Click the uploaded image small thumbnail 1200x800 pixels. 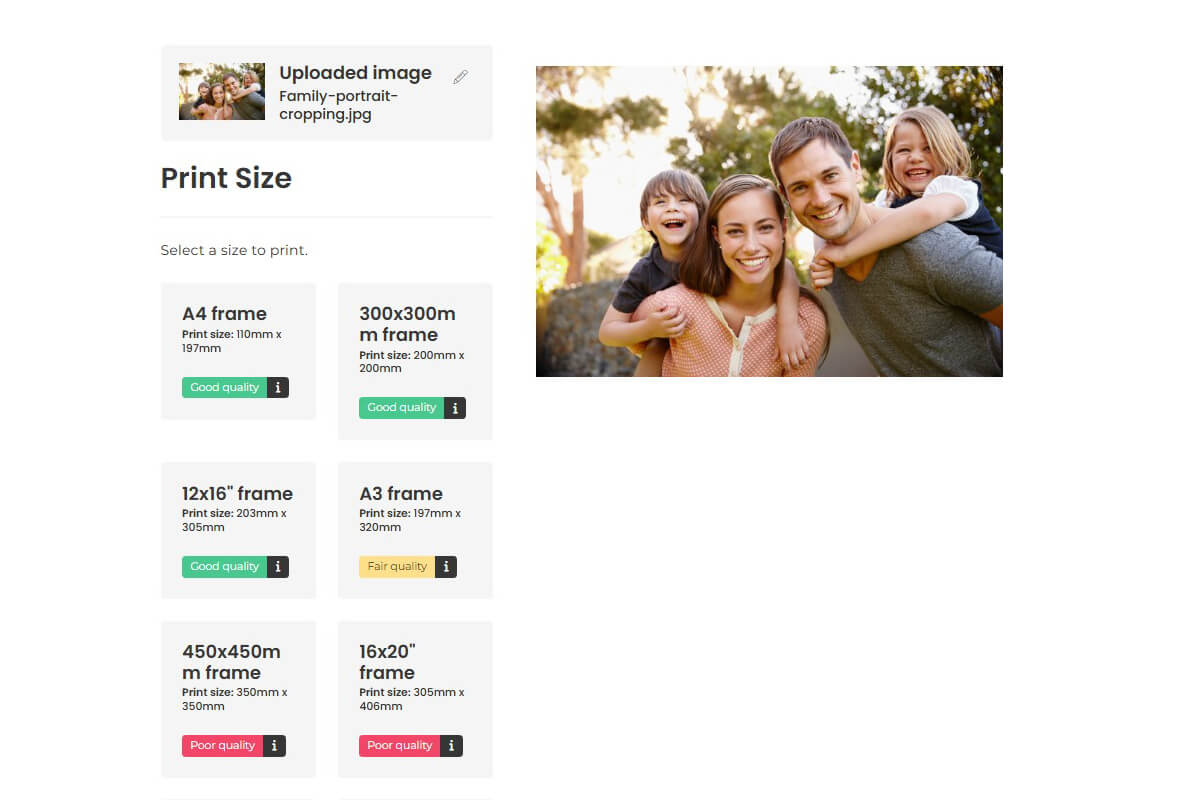coord(222,92)
